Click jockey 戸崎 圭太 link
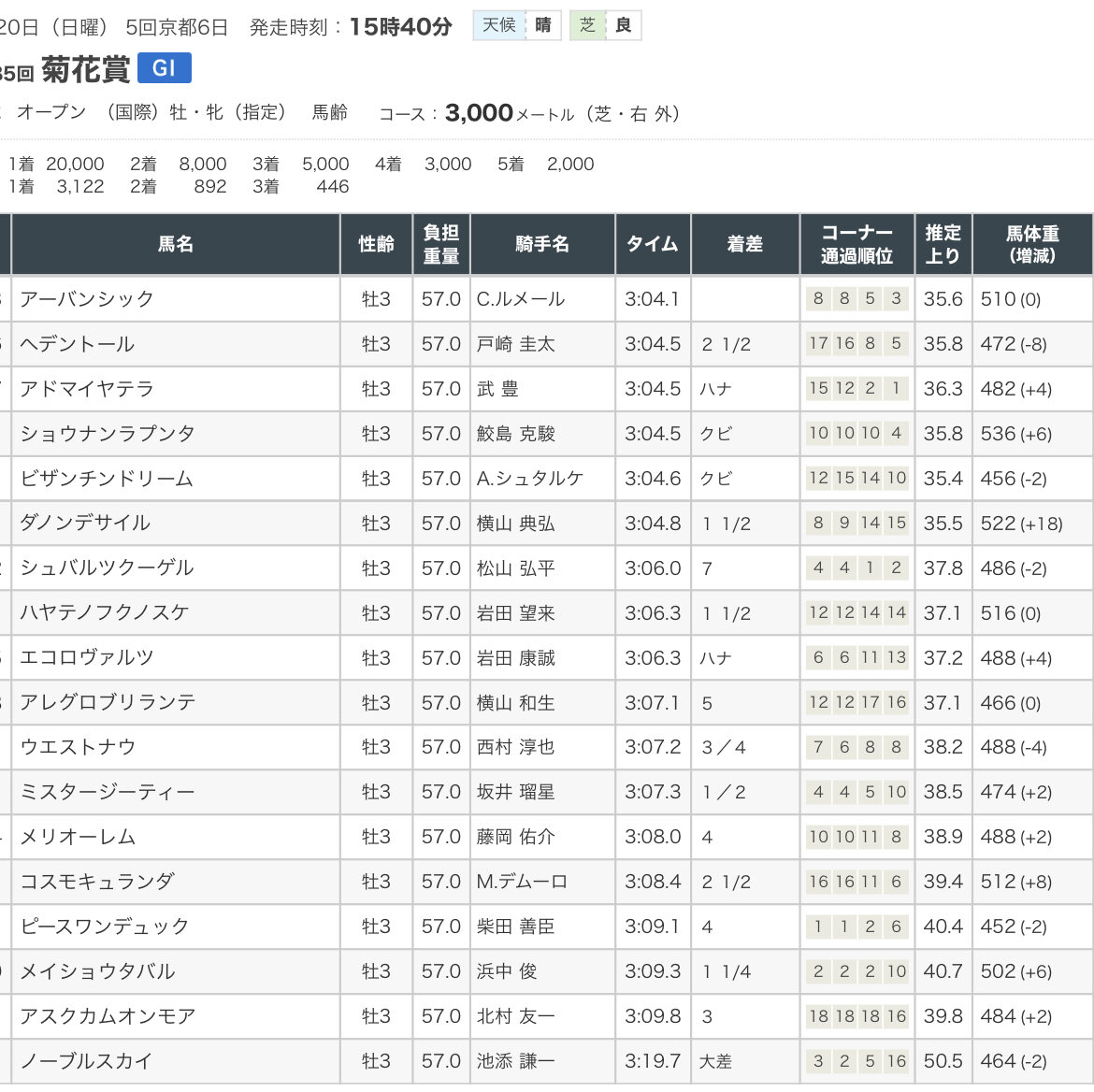Screen dimensions: 1094x1092 tap(515, 344)
